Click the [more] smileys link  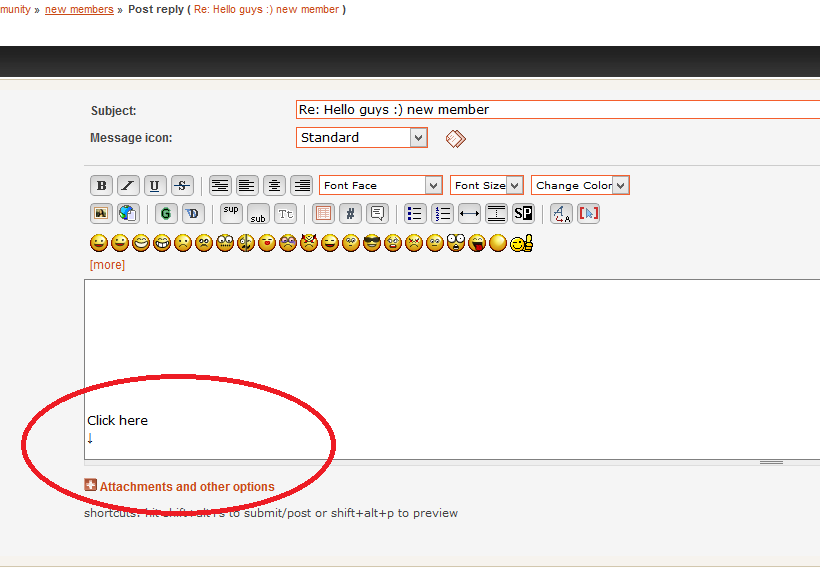click(x=107, y=265)
